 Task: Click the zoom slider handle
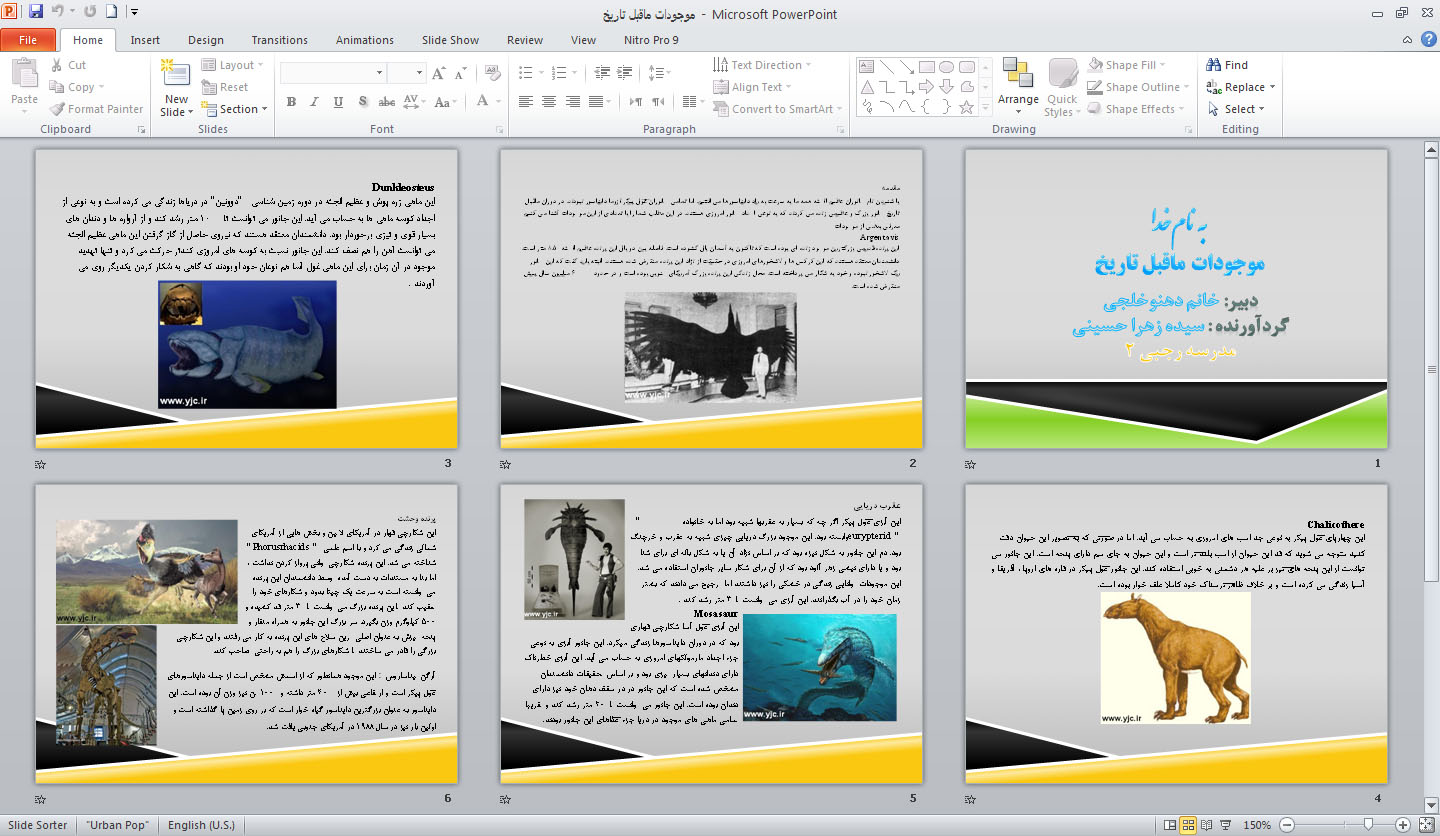click(1368, 825)
